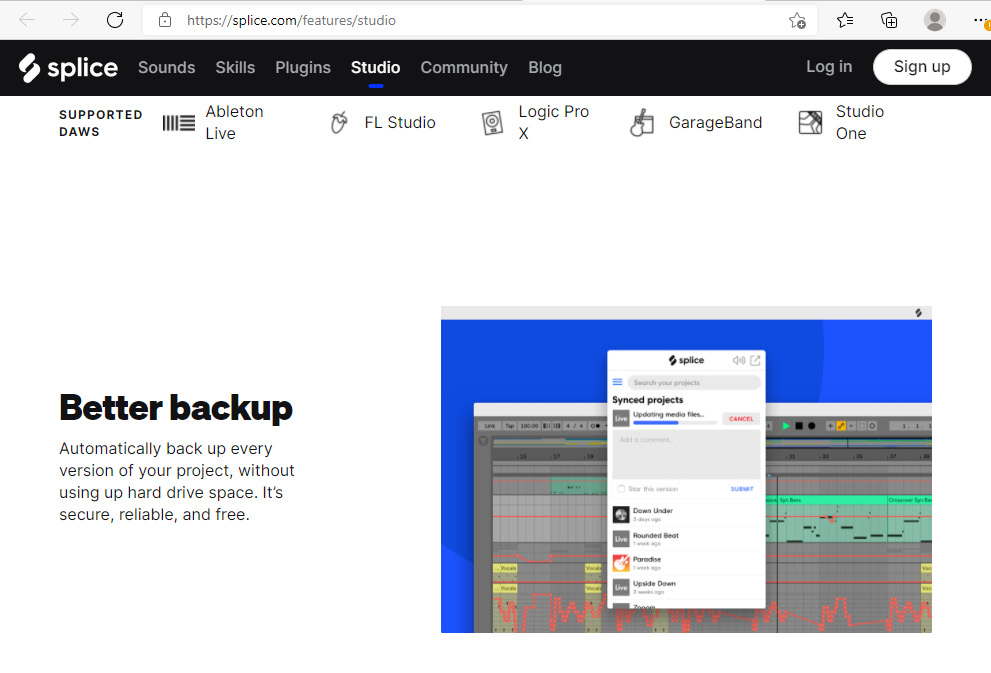This screenshot has width=991, height=673.
Task: Click the green play button in the DAW mockup
Action: tap(786, 426)
